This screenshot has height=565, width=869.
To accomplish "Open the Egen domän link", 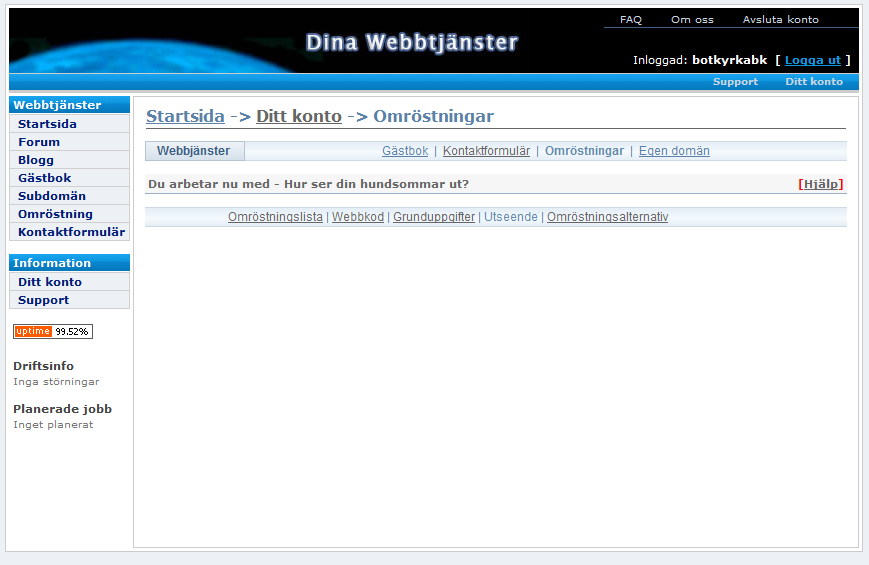I will click(x=674, y=151).
